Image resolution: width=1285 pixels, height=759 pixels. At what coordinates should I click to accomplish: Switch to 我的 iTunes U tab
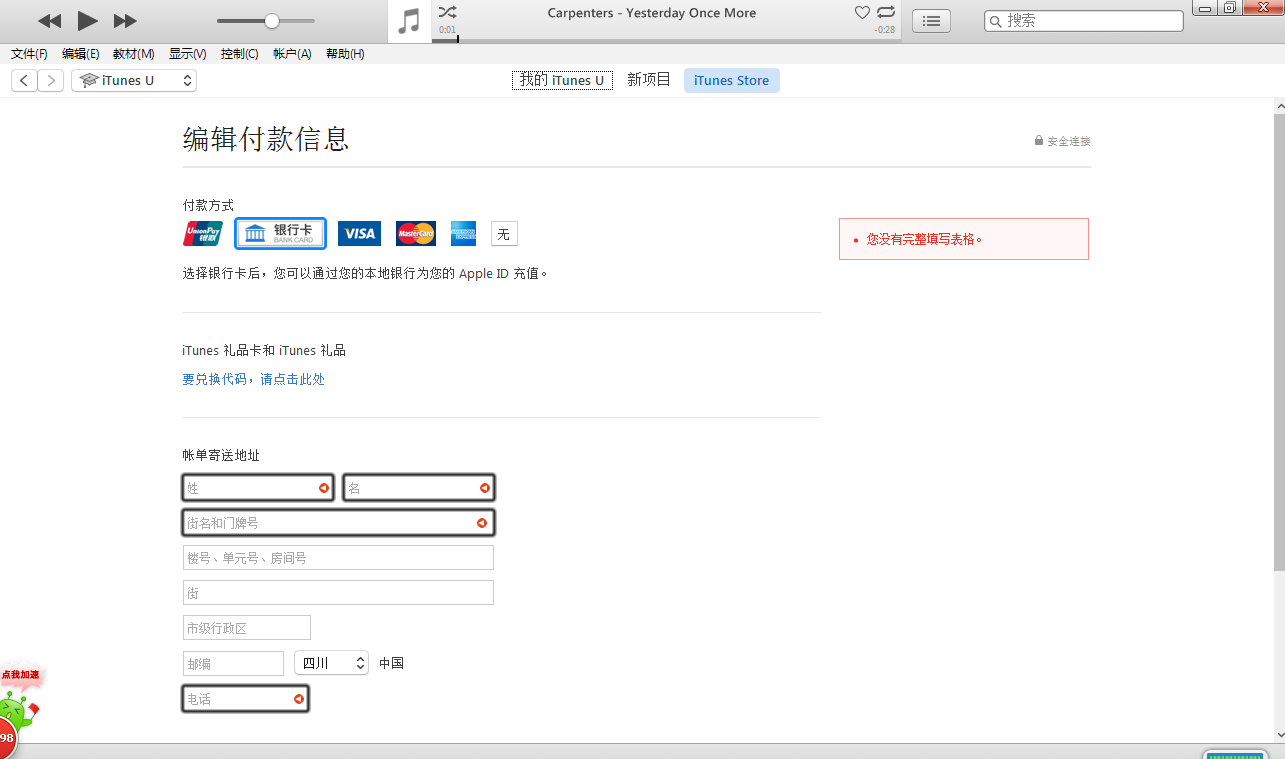pos(562,80)
